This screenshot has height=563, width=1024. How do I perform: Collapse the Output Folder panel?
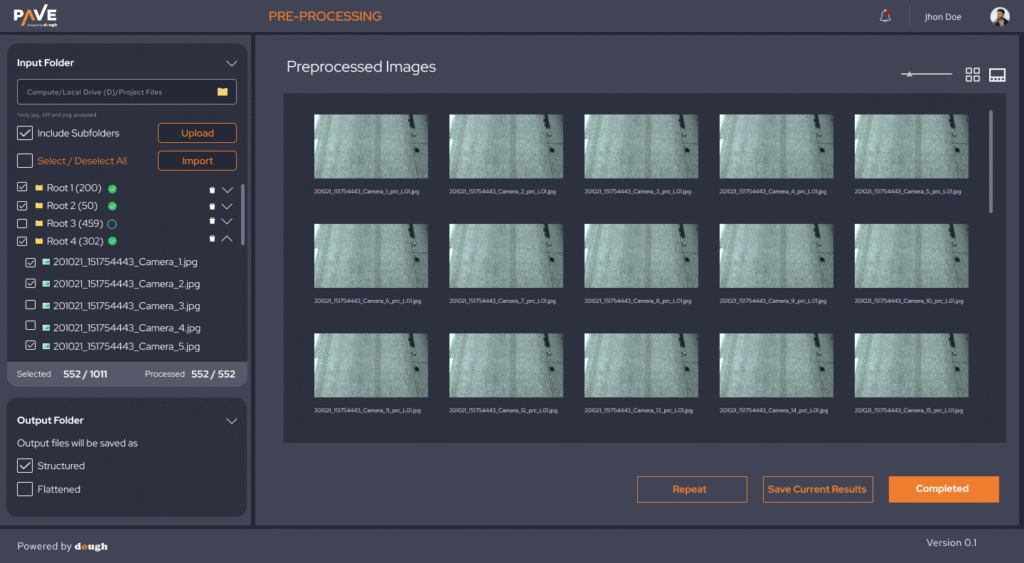[x=231, y=421]
